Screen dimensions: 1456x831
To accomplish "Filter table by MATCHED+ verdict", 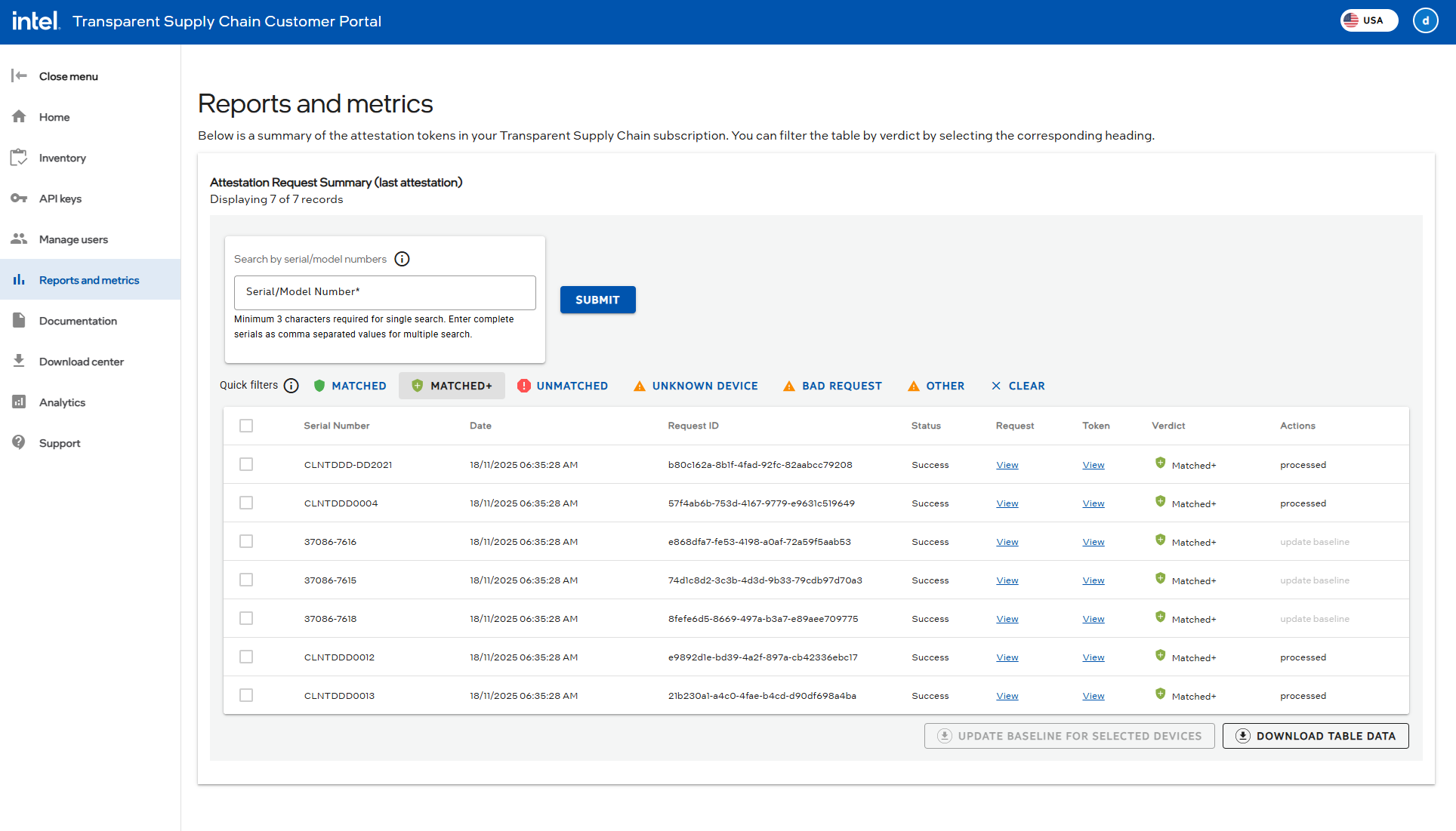I will [452, 386].
